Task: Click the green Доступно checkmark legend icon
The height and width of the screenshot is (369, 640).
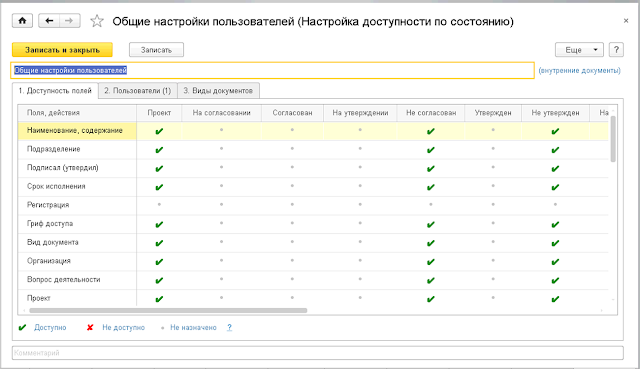Action: 22,327
